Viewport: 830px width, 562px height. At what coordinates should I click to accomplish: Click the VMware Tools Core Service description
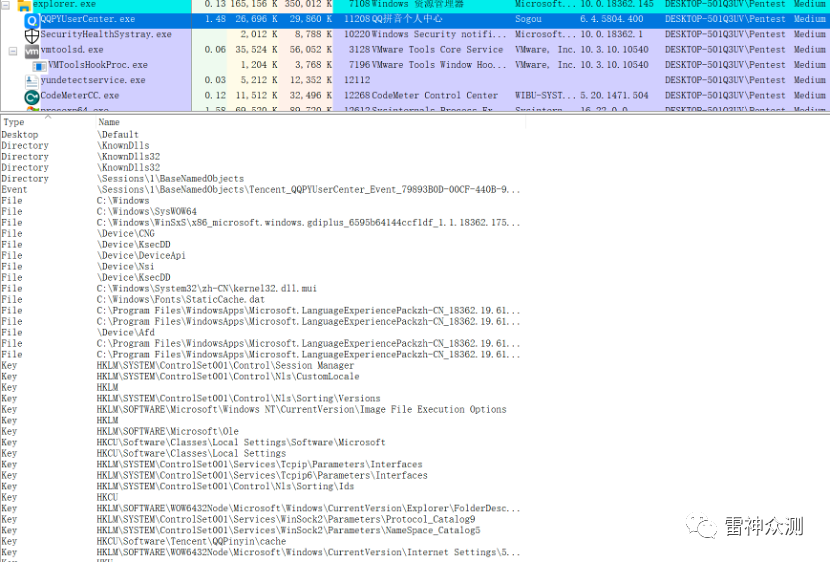tap(437, 50)
